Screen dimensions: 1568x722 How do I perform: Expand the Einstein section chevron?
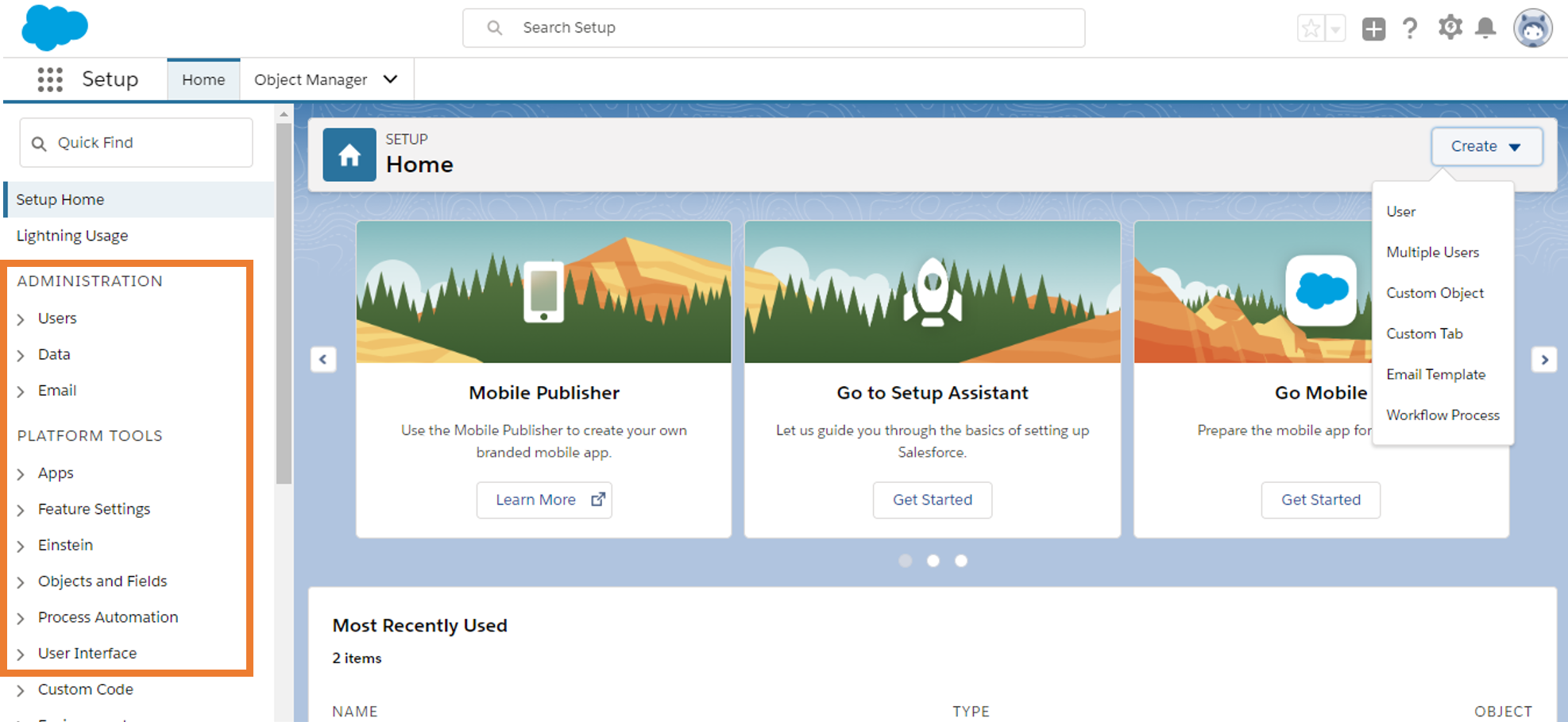21,546
